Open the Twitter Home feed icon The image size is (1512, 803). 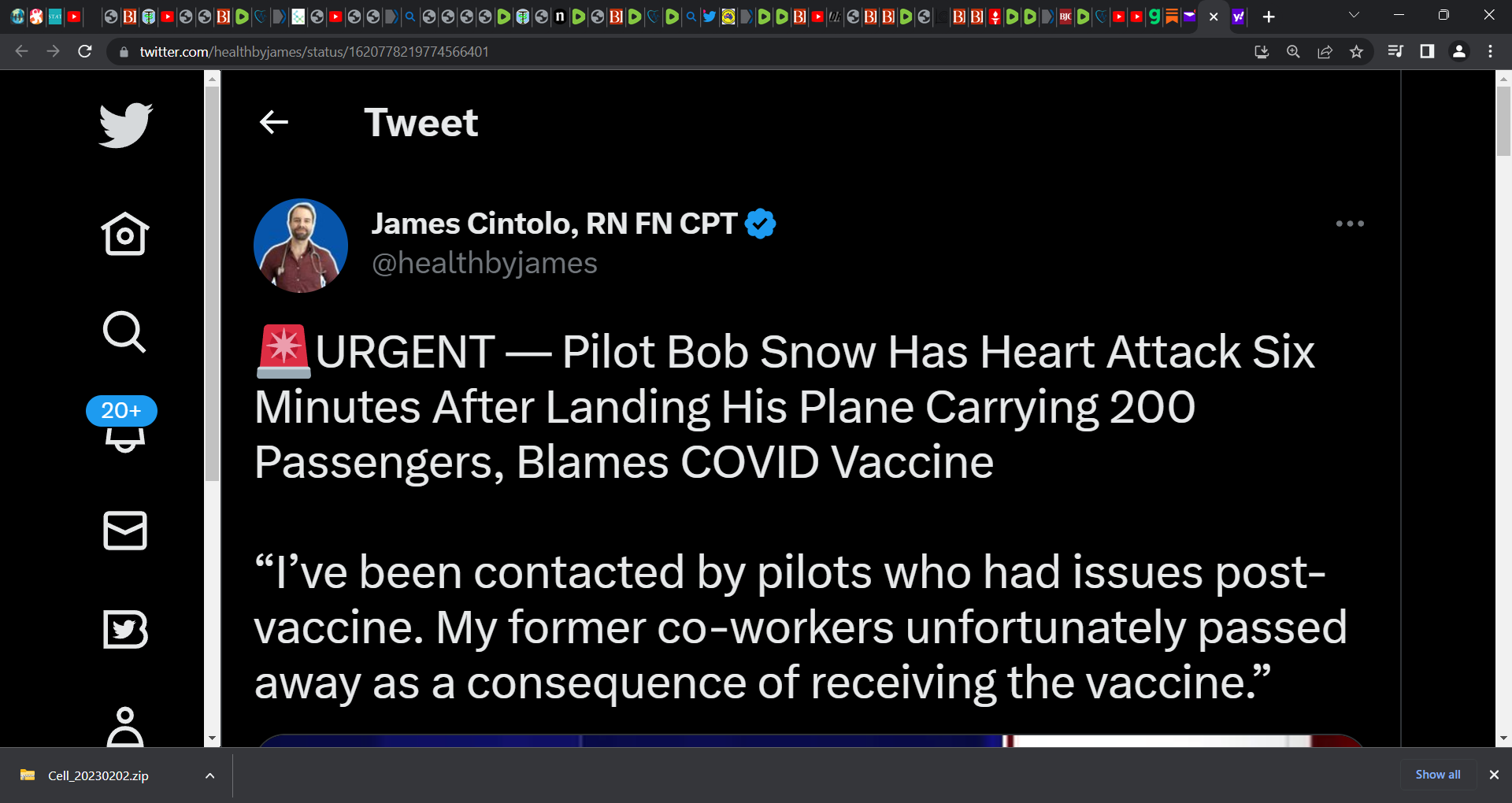(x=126, y=234)
